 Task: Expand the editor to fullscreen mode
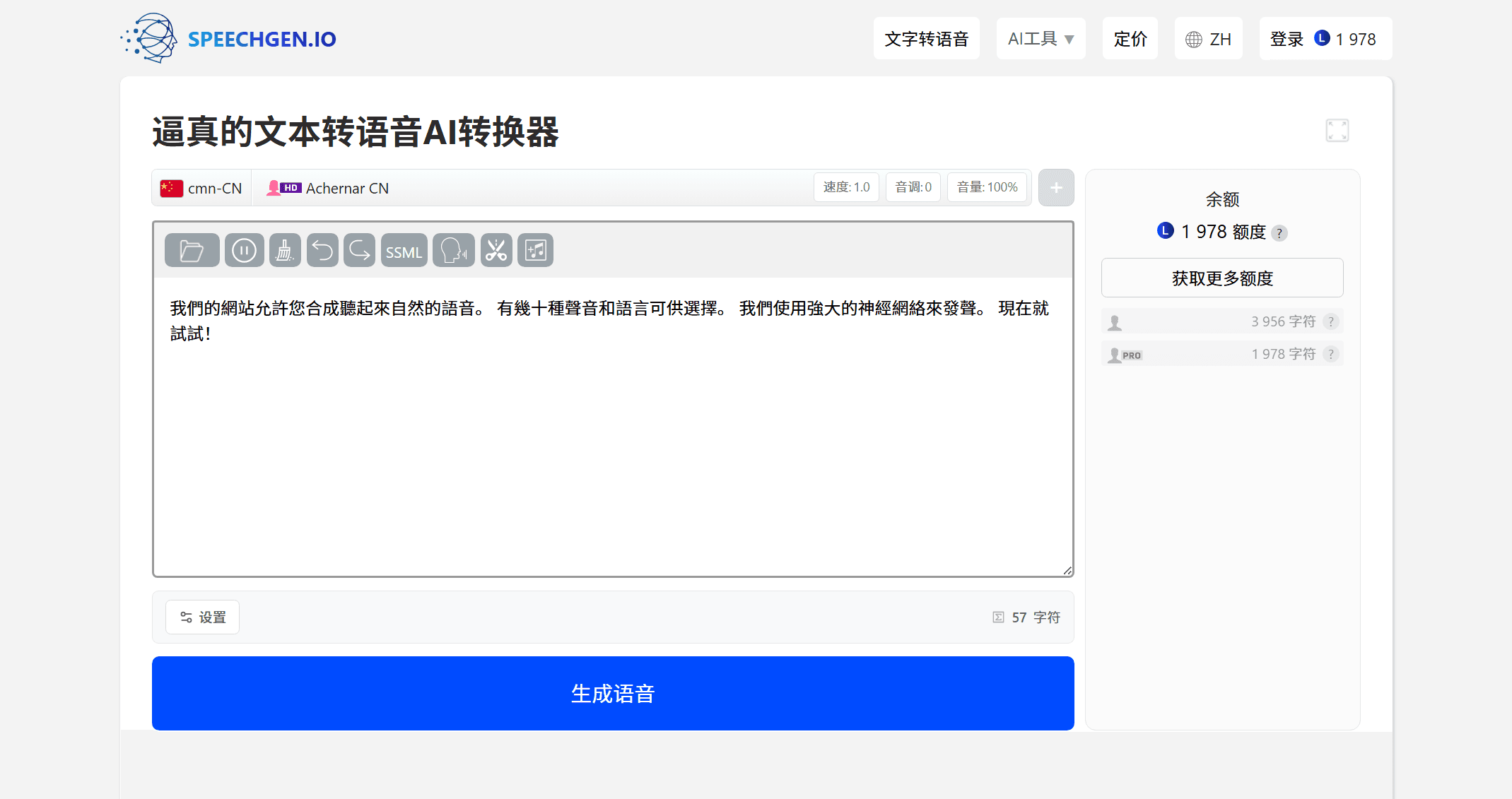click(1337, 130)
